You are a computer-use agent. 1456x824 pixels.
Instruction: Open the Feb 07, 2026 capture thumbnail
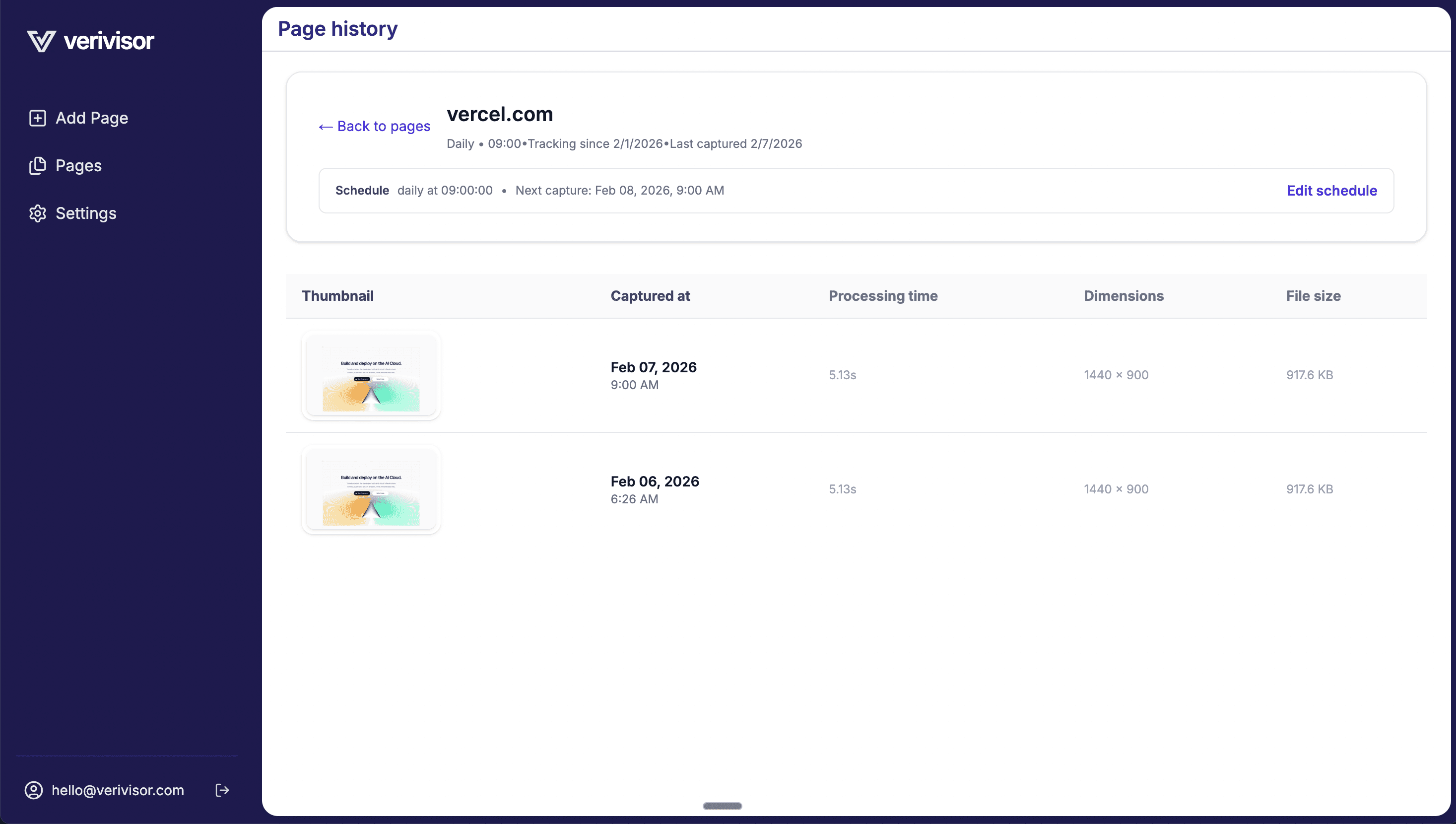click(x=371, y=375)
